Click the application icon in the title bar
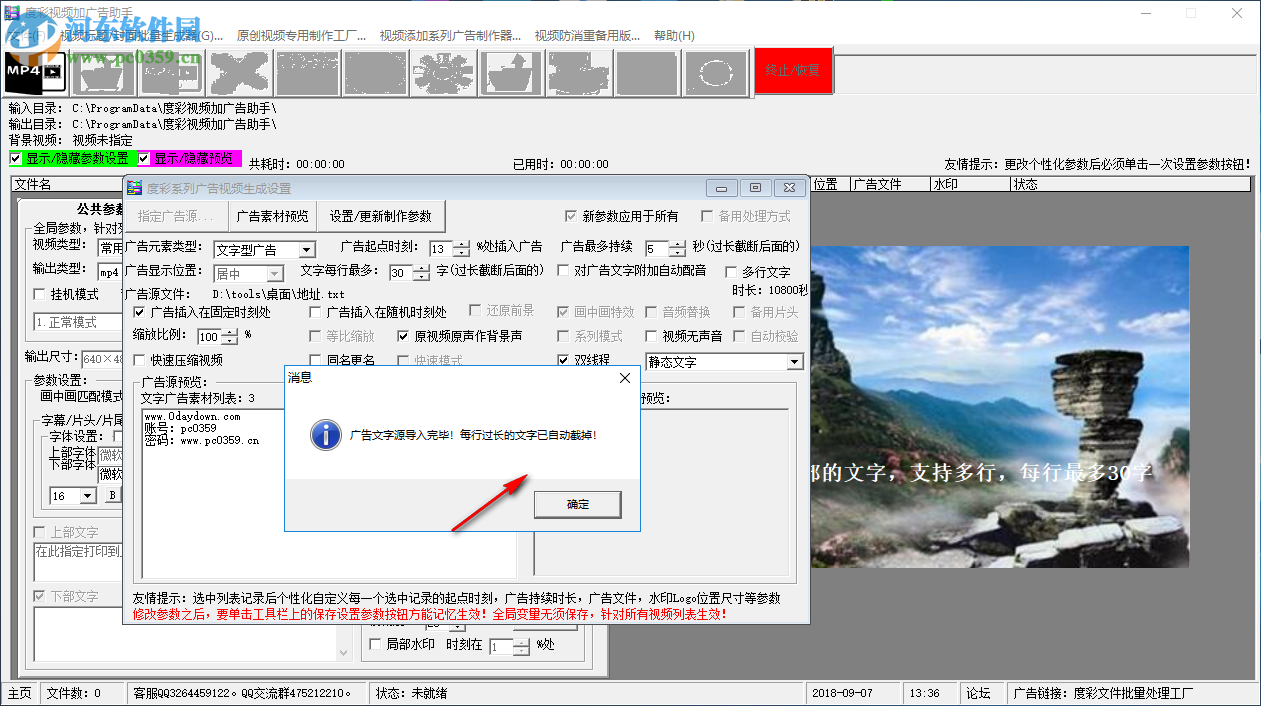The image size is (1261, 706). (x=10, y=10)
